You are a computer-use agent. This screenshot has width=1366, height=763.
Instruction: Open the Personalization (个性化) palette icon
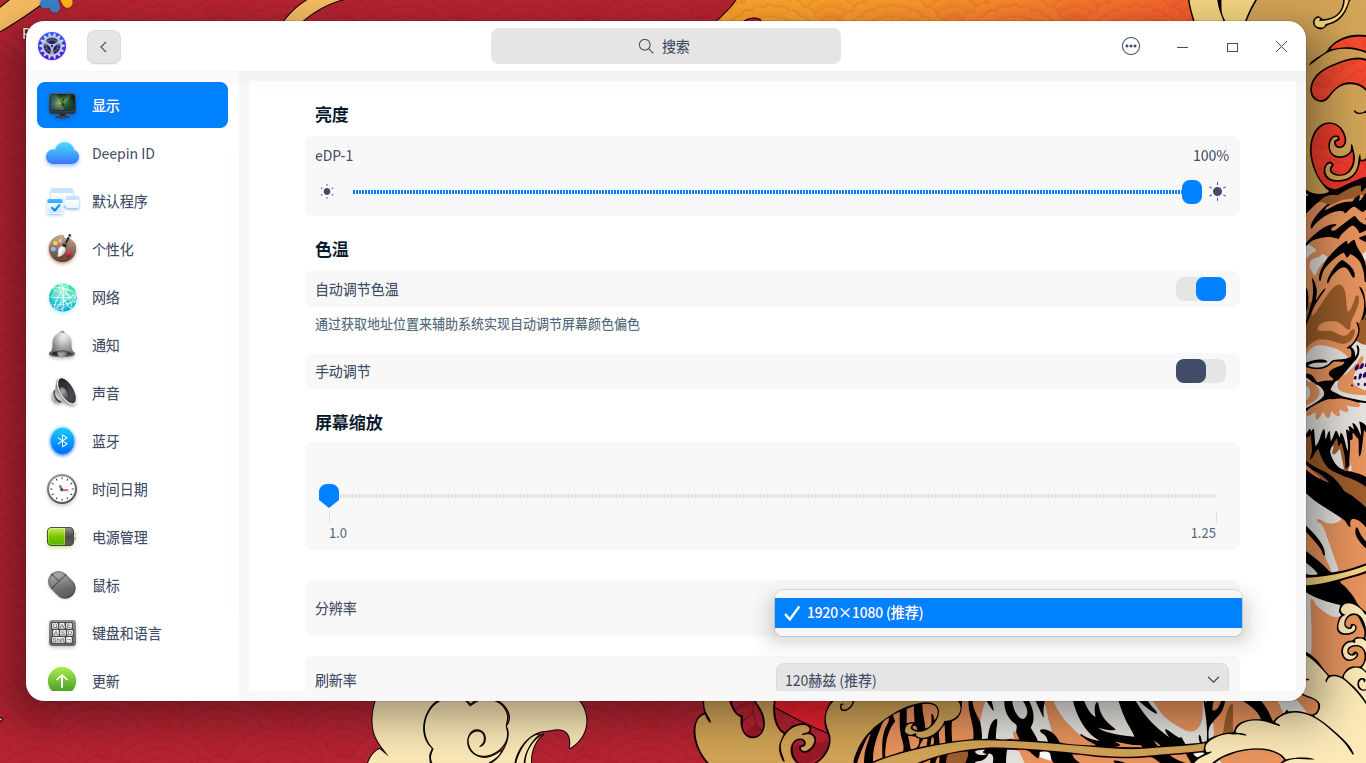[x=62, y=249]
